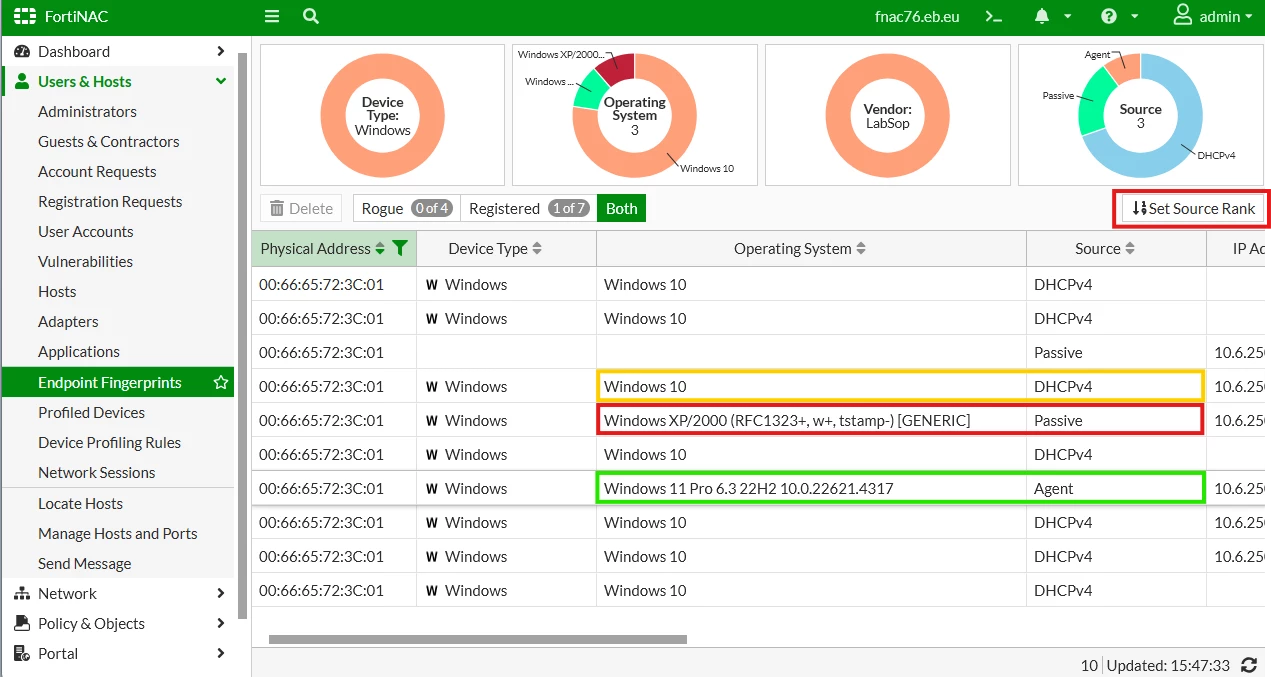The height and width of the screenshot is (677, 1271).
Task: Refresh the table with the reload icon
Action: [x=1249, y=665]
